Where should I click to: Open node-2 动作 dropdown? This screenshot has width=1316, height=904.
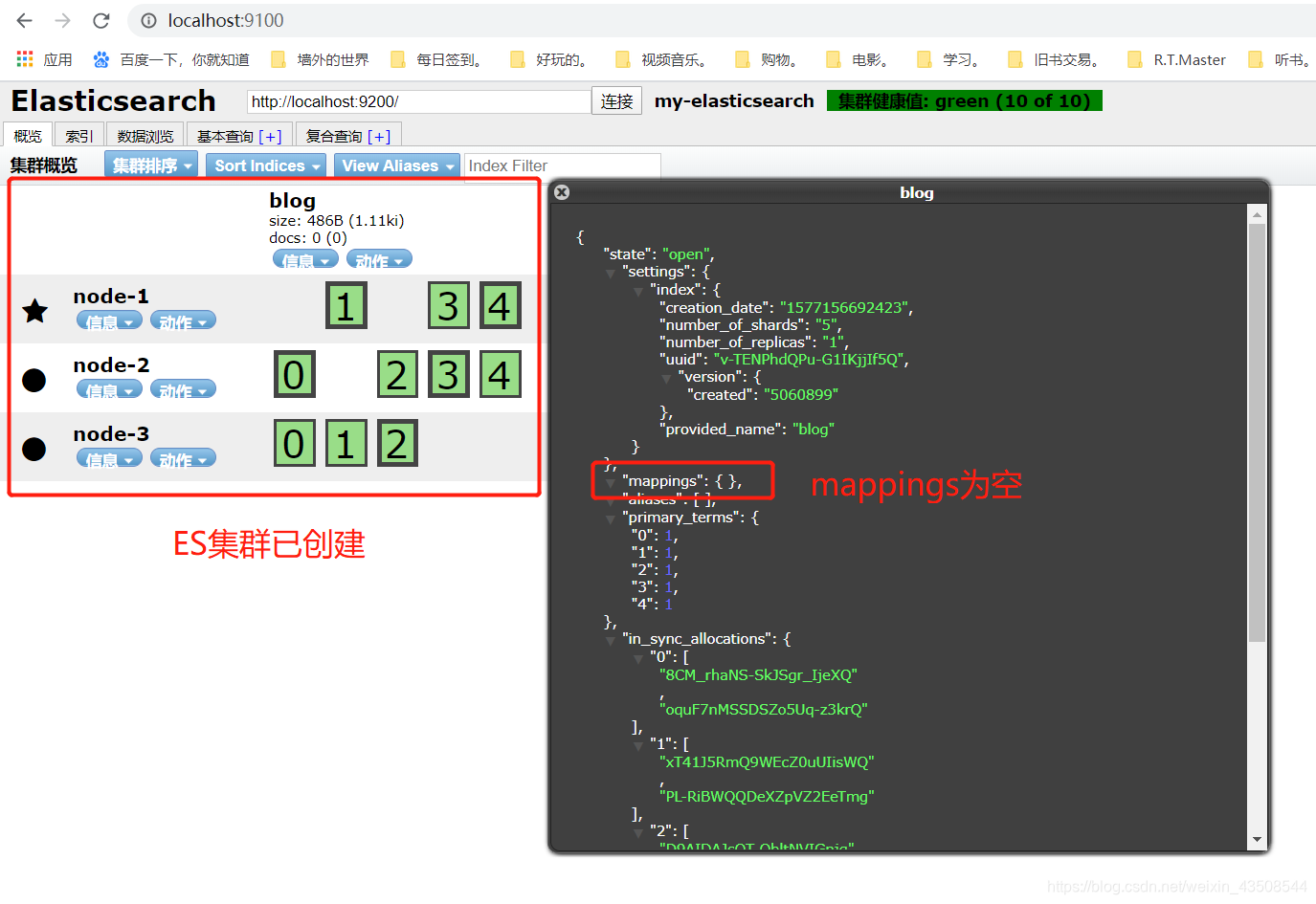point(183,389)
